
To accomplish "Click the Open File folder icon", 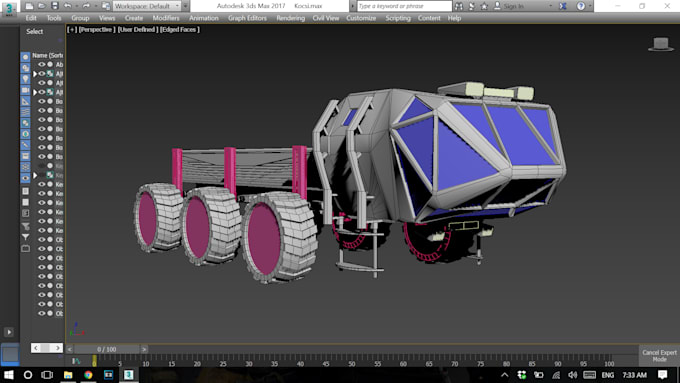I will tap(42, 6).
